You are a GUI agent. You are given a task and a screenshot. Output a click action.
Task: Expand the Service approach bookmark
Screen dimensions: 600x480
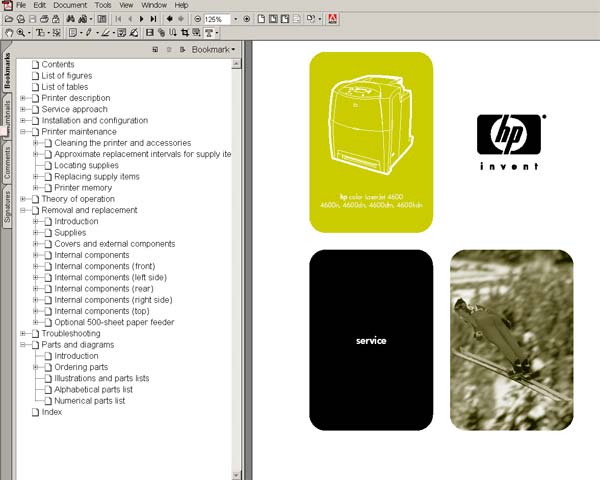coord(23,109)
